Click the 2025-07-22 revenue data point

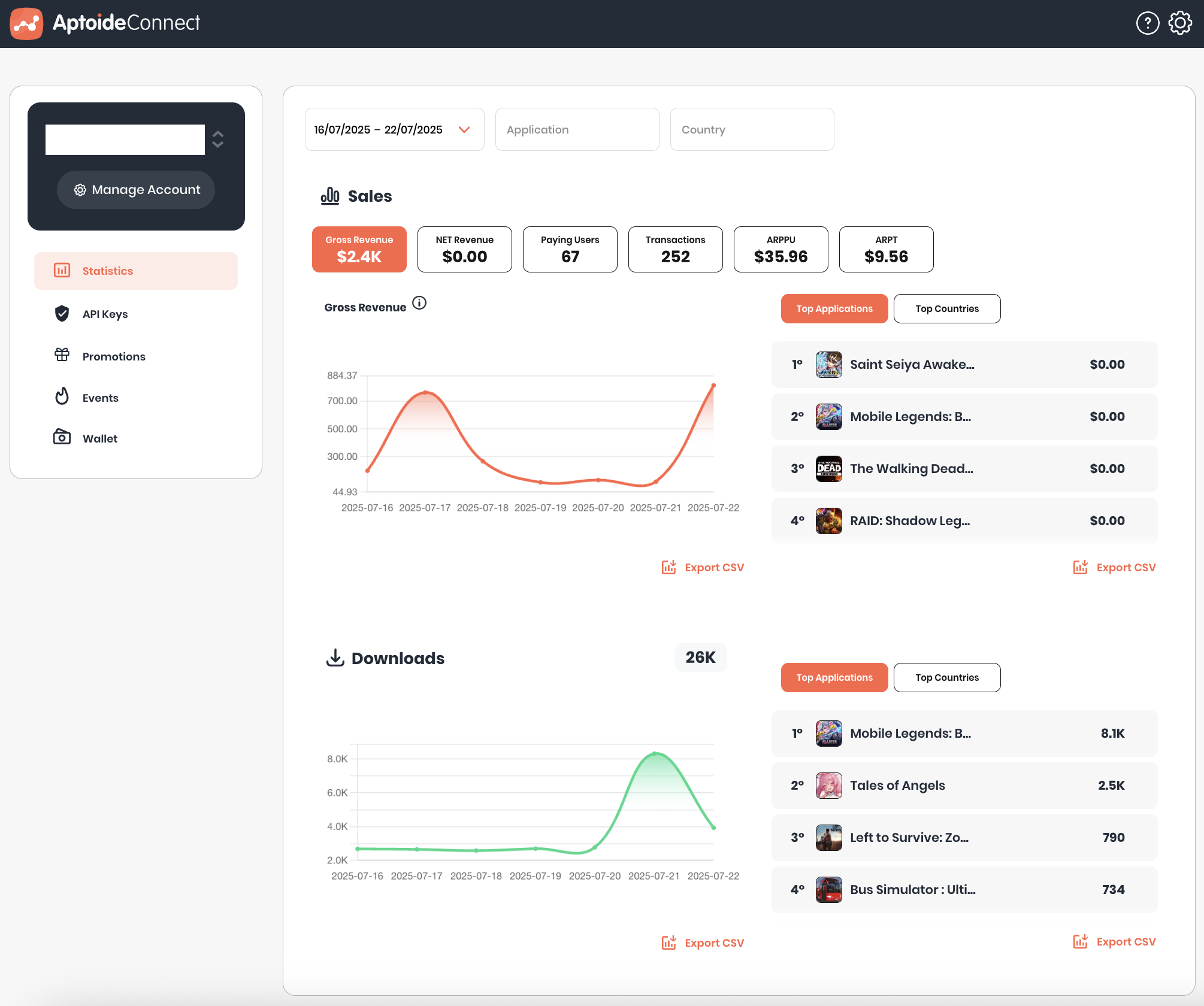pyautogui.click(x=713, y=385)
